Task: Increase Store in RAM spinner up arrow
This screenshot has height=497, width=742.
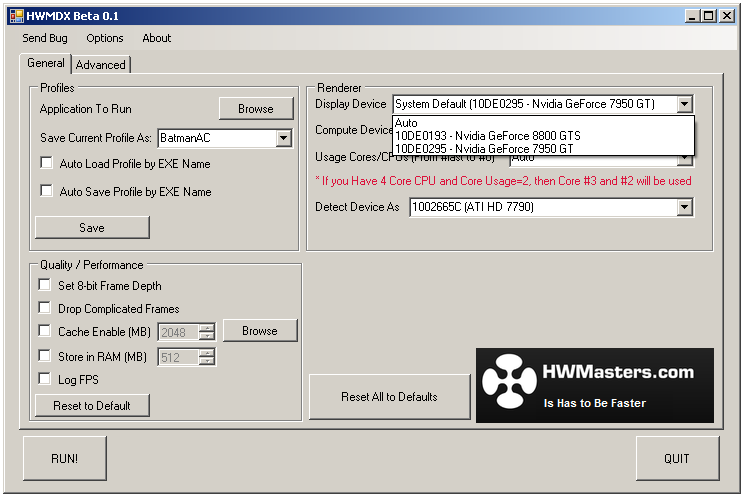Action: [207, 353]
